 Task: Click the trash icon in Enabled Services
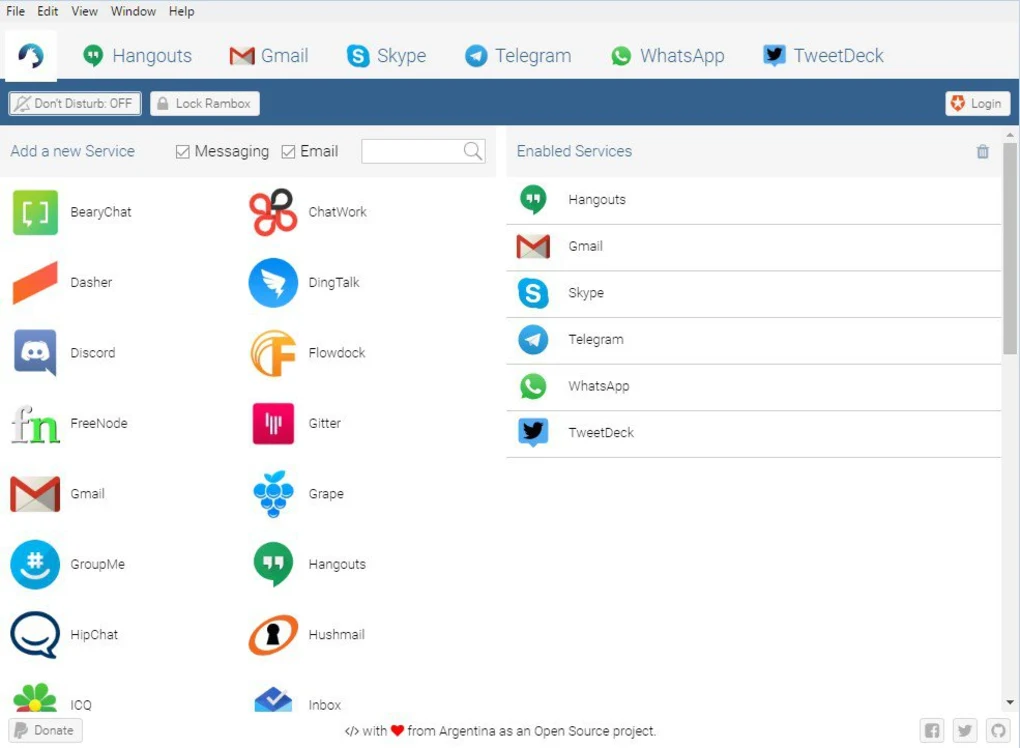click(982, 152)
